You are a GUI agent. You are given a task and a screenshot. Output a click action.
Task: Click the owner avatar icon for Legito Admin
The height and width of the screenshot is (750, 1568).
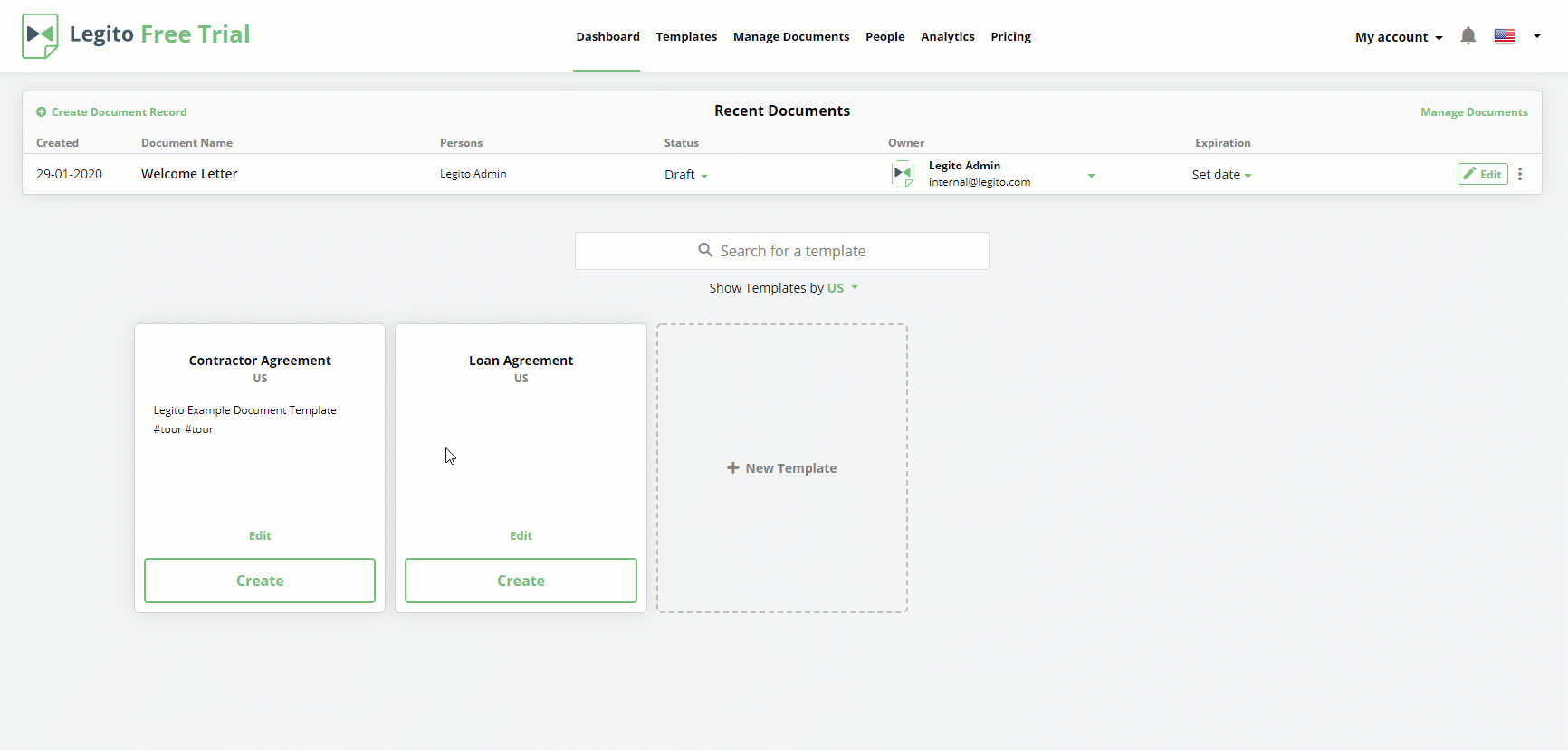(x=903, y=174)
